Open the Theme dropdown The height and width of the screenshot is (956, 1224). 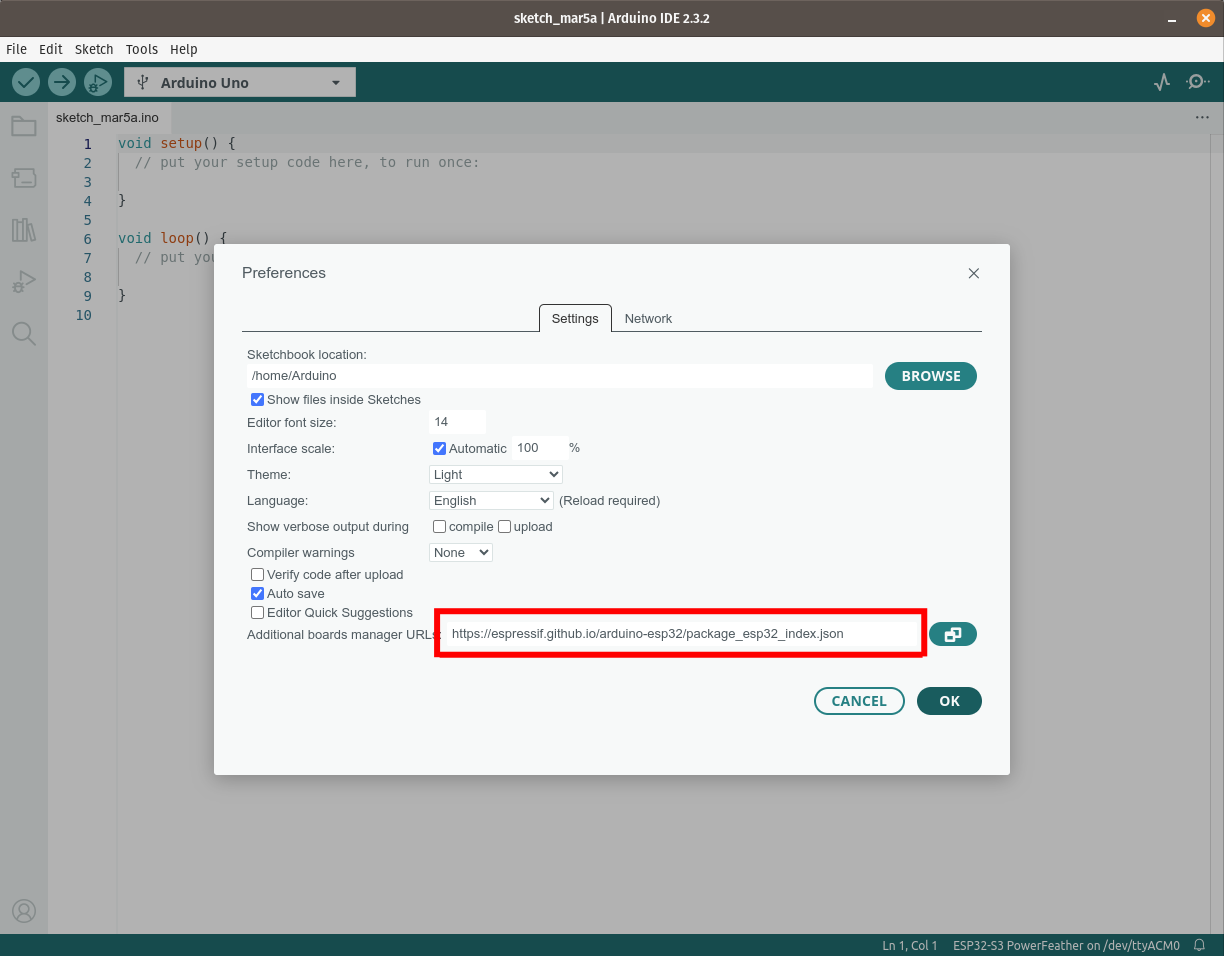(x=495, y=474)
